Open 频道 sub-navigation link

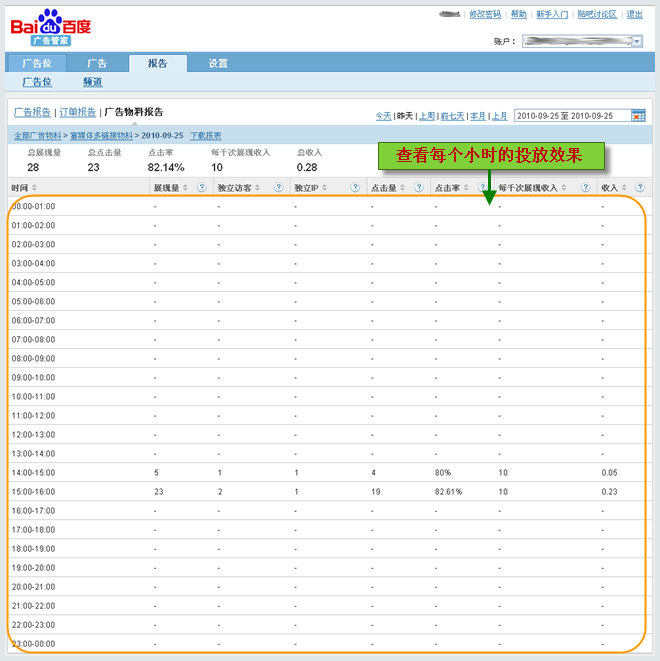(x=93, y=82)
